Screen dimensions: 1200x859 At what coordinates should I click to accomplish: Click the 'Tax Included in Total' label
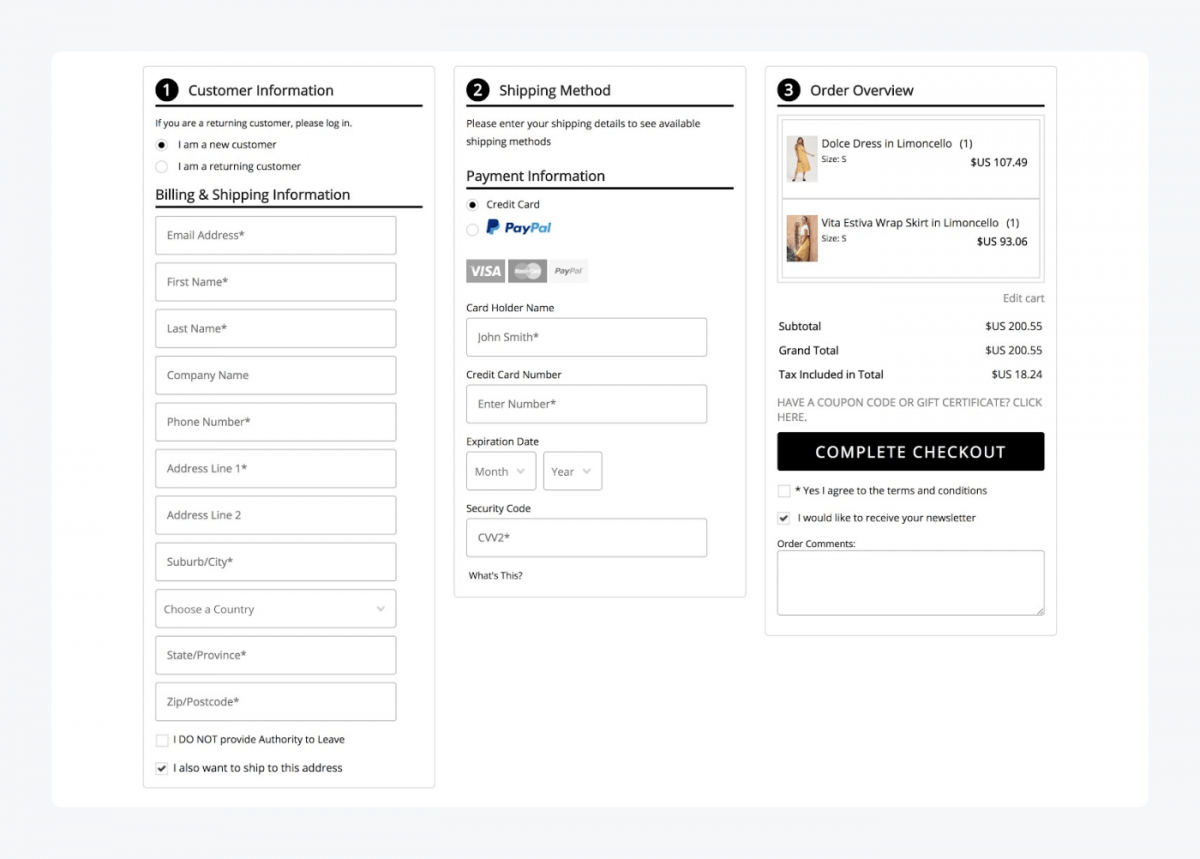click(831, 375)
